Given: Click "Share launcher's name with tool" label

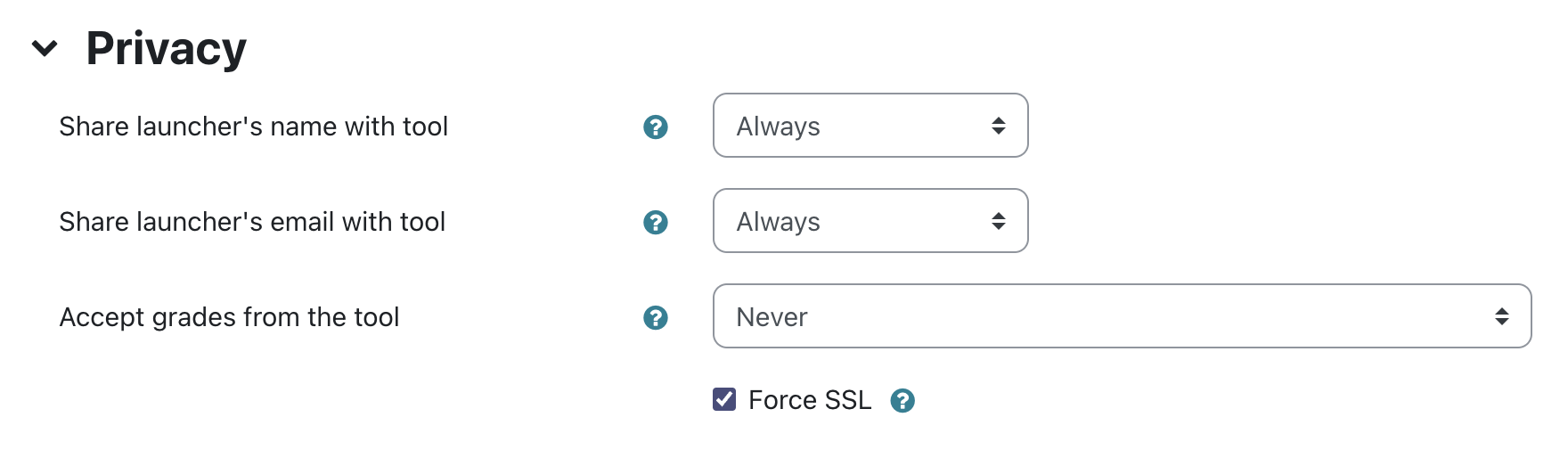Looking at the screenshot, I should (253, 127).
